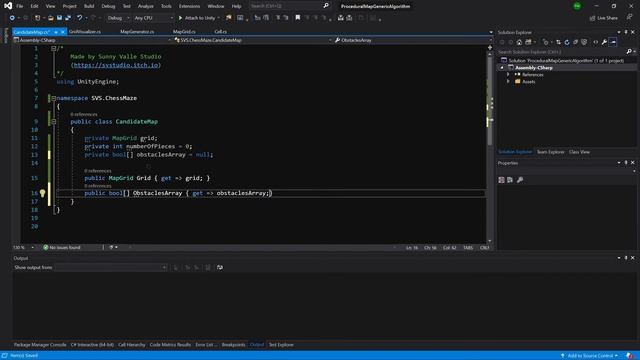This screenshot has height=360, width=640.
Task: Click the feedback icon at top right
Action: [x=629, y=17]
